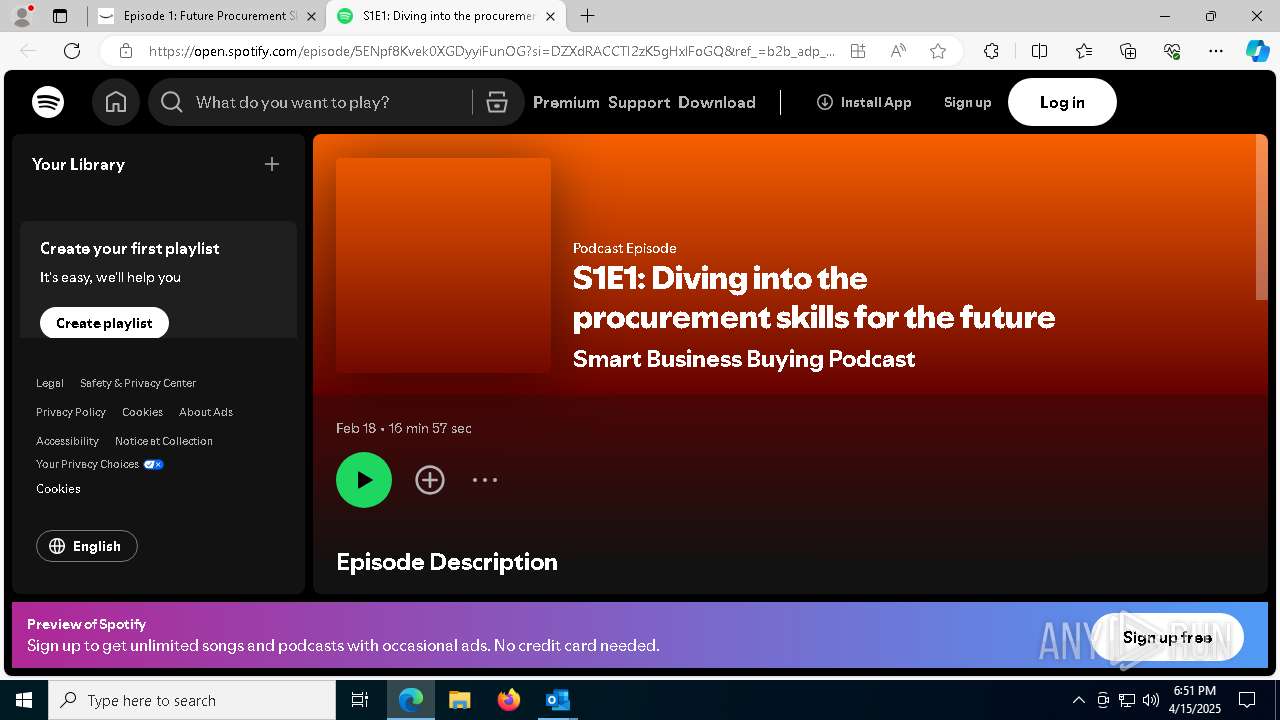Click plus icon in Your Library

[272, 164]
